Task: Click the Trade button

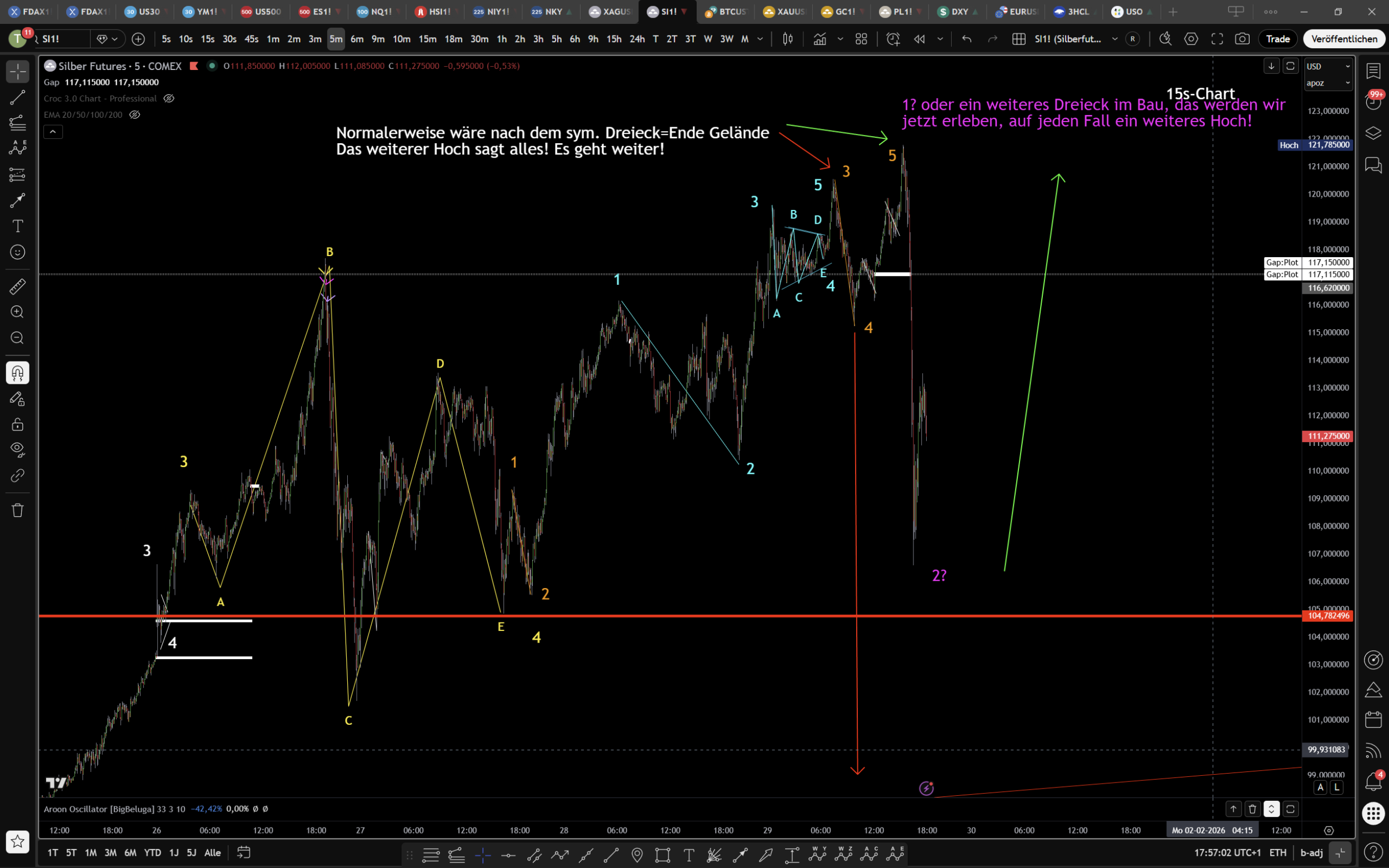Action: coord(1278,39)
